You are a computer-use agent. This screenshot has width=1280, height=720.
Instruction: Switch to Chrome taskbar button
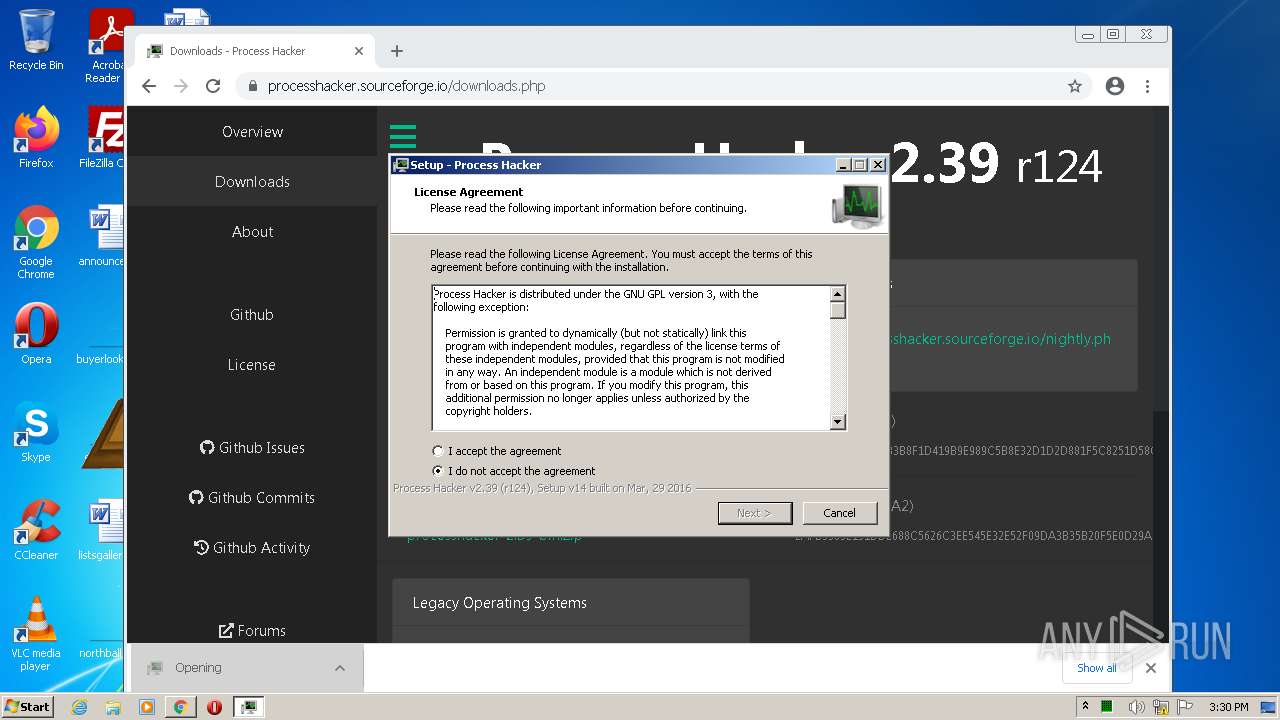pyautogui.click(x=180, y=707)
